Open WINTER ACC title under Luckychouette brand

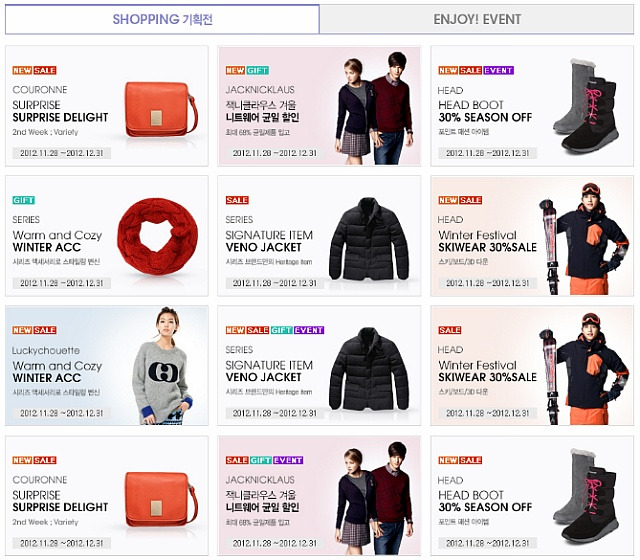pos(47,378)
